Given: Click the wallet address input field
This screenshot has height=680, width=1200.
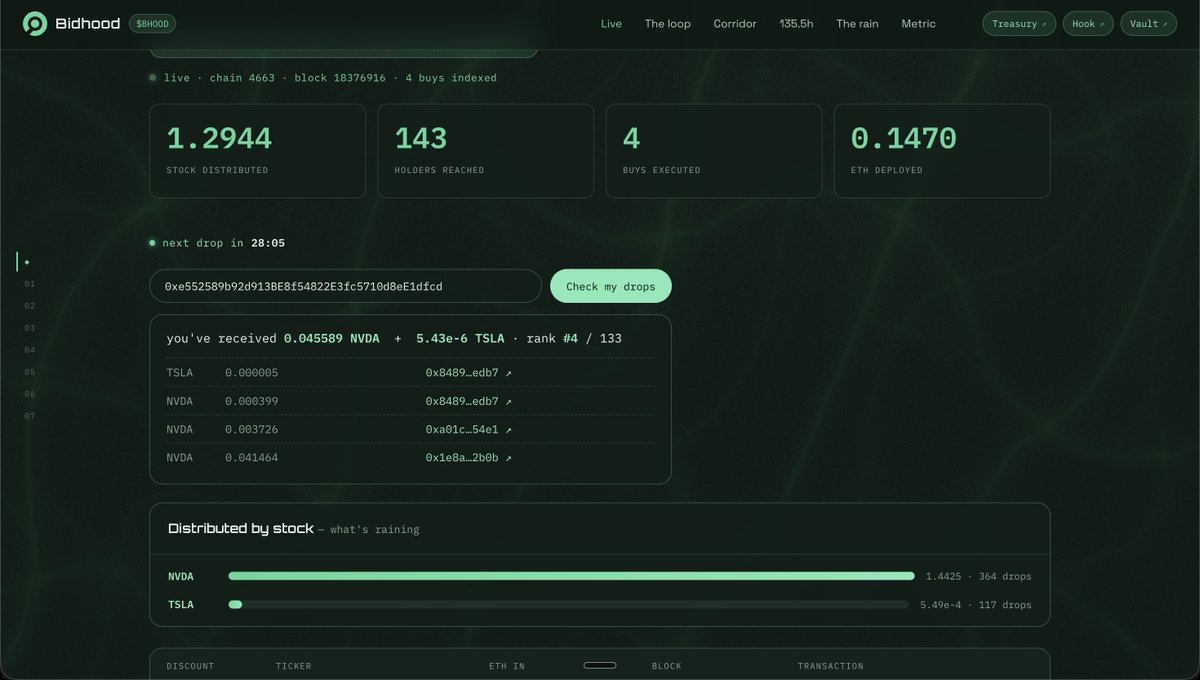Looking at the screenshot, I should (x=346, y=286).
